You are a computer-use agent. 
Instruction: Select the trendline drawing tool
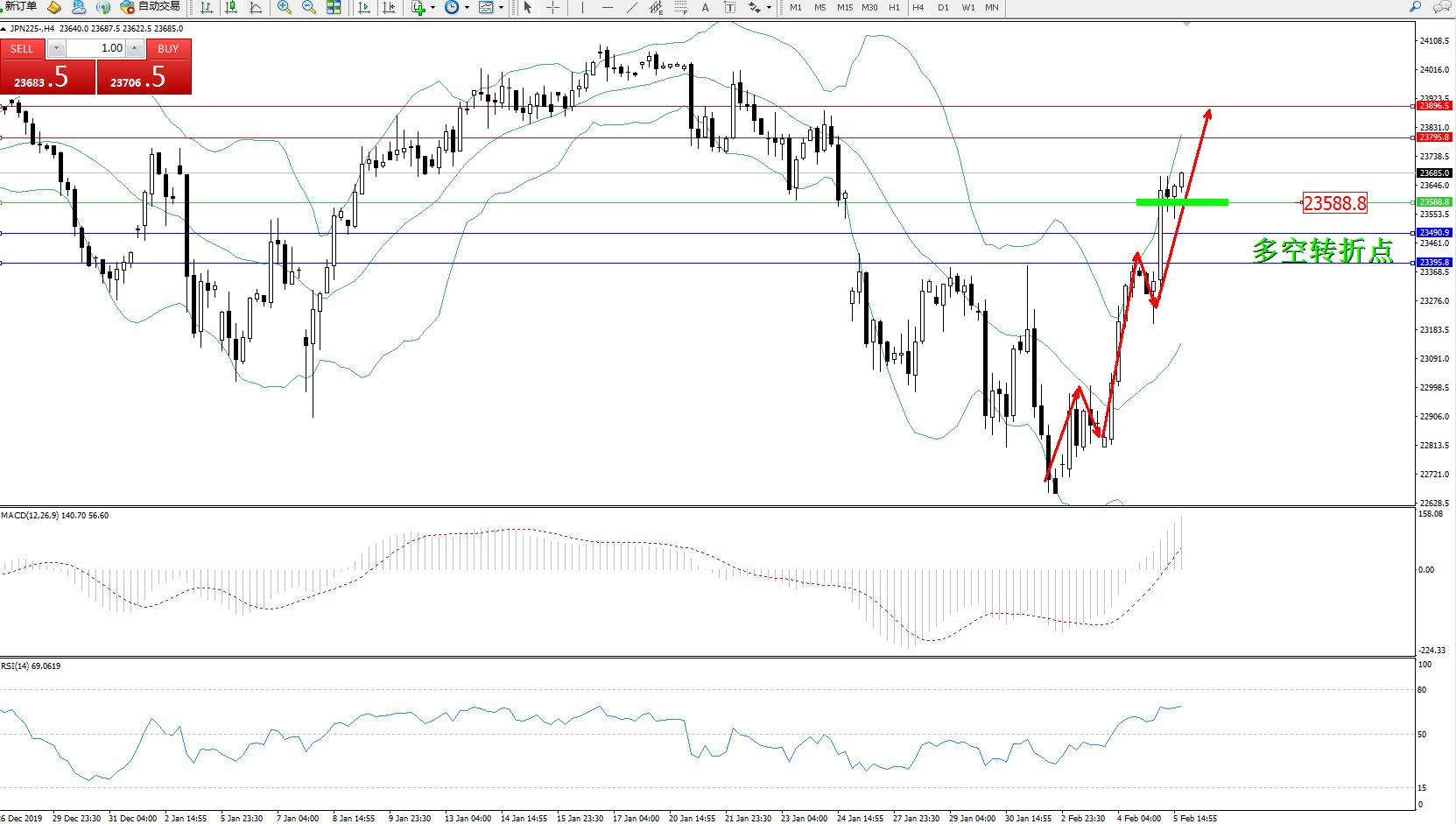coord(632,8)
